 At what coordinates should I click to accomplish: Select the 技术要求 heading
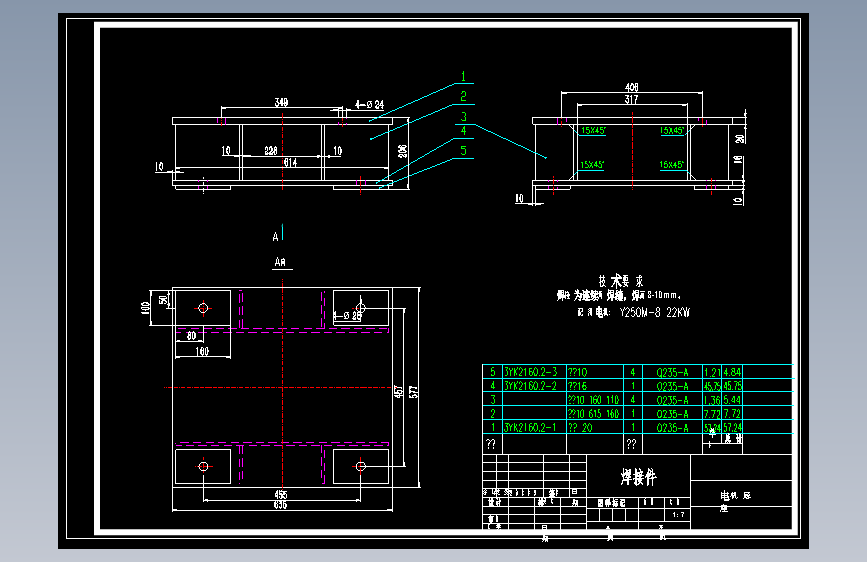(x=620, y=281)
